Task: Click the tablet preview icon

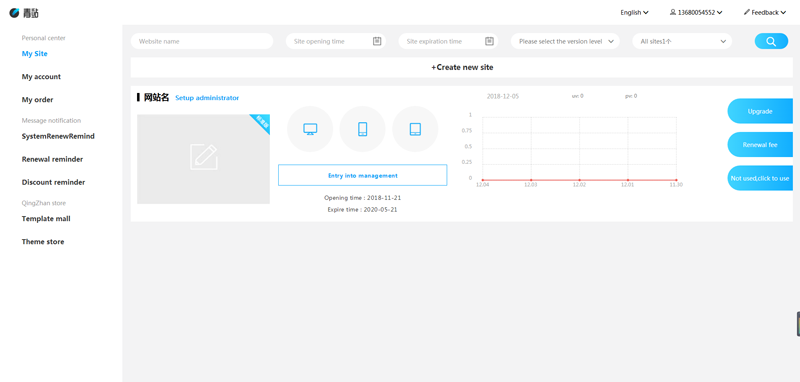Action: [415, 129]
